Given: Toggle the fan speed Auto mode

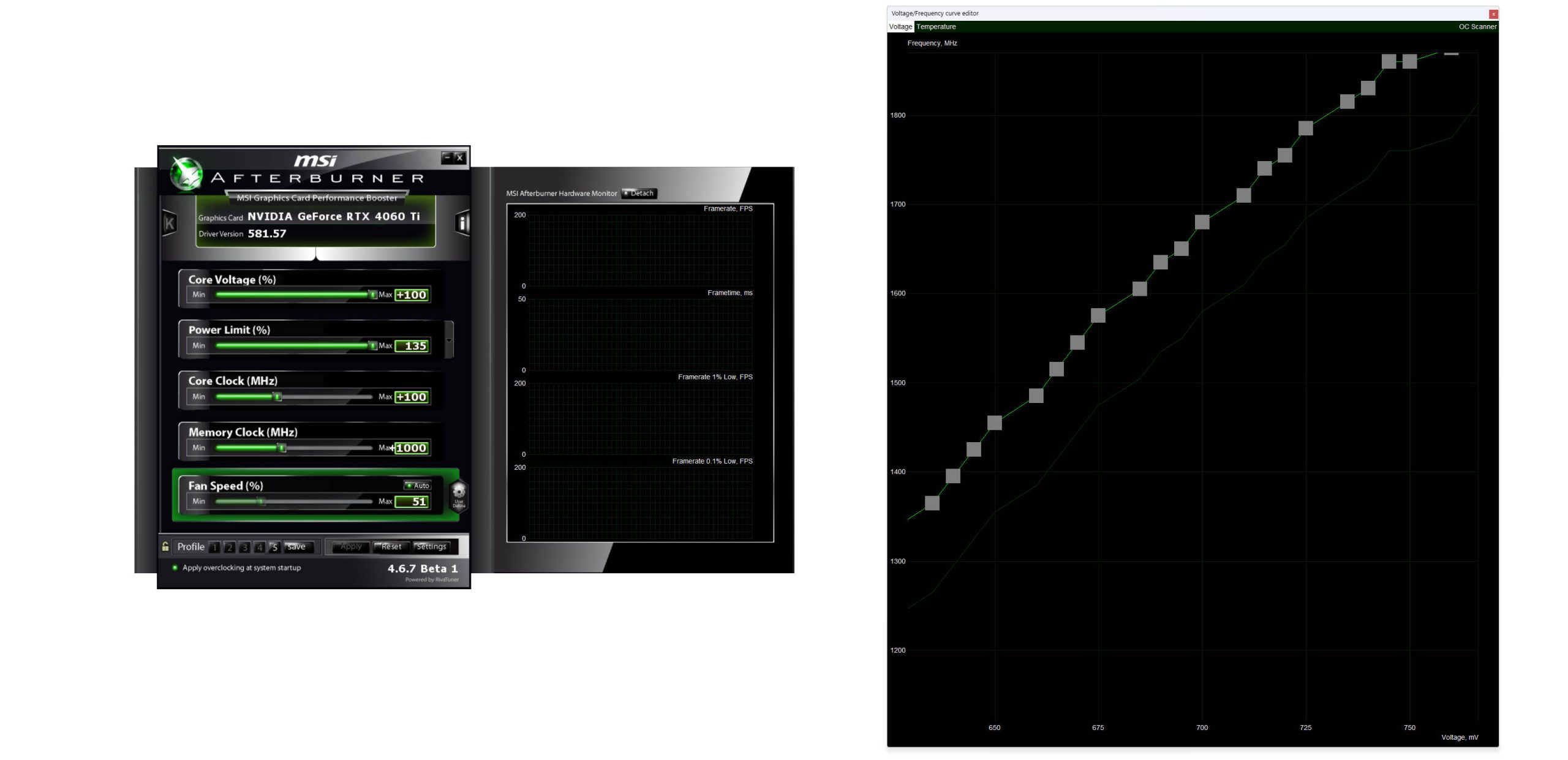Looking at the screenshot, I should click(418, 485).
